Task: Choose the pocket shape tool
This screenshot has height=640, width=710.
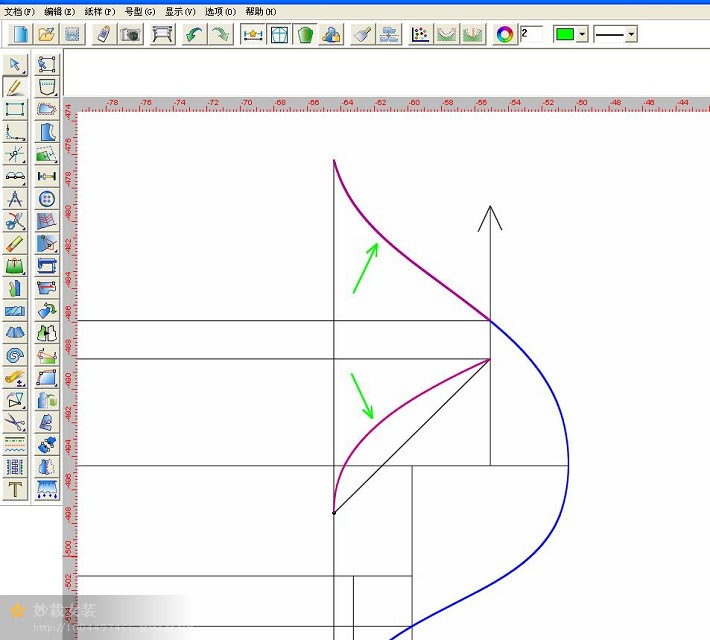Action: [46, 87]
